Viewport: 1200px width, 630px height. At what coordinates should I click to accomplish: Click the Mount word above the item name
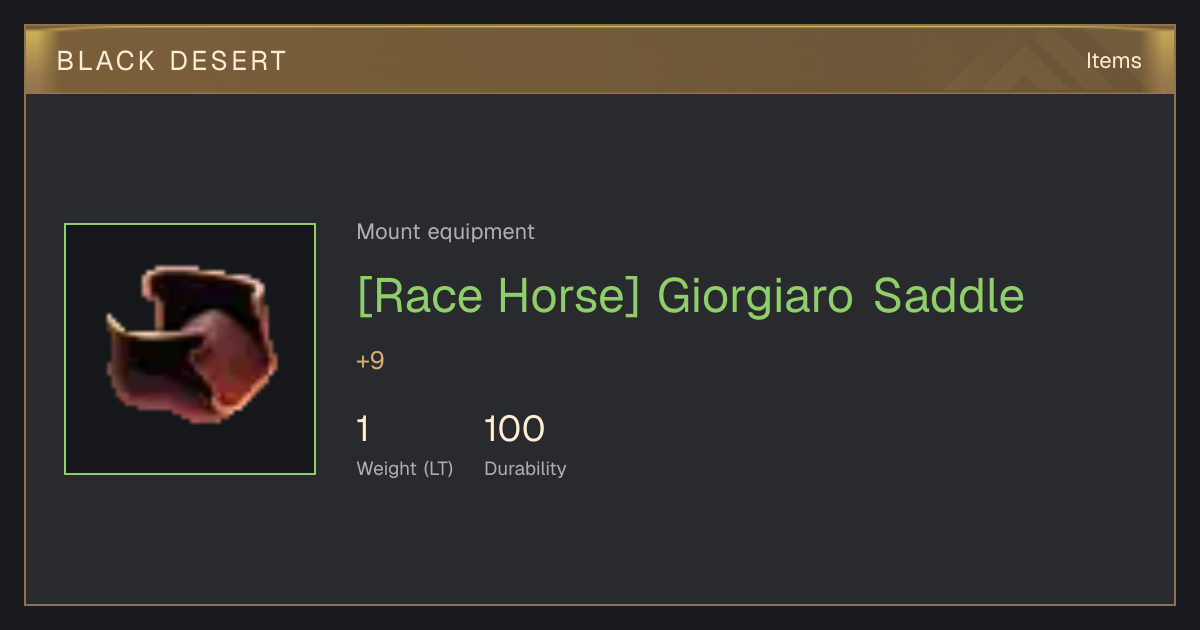pos(389,232)
